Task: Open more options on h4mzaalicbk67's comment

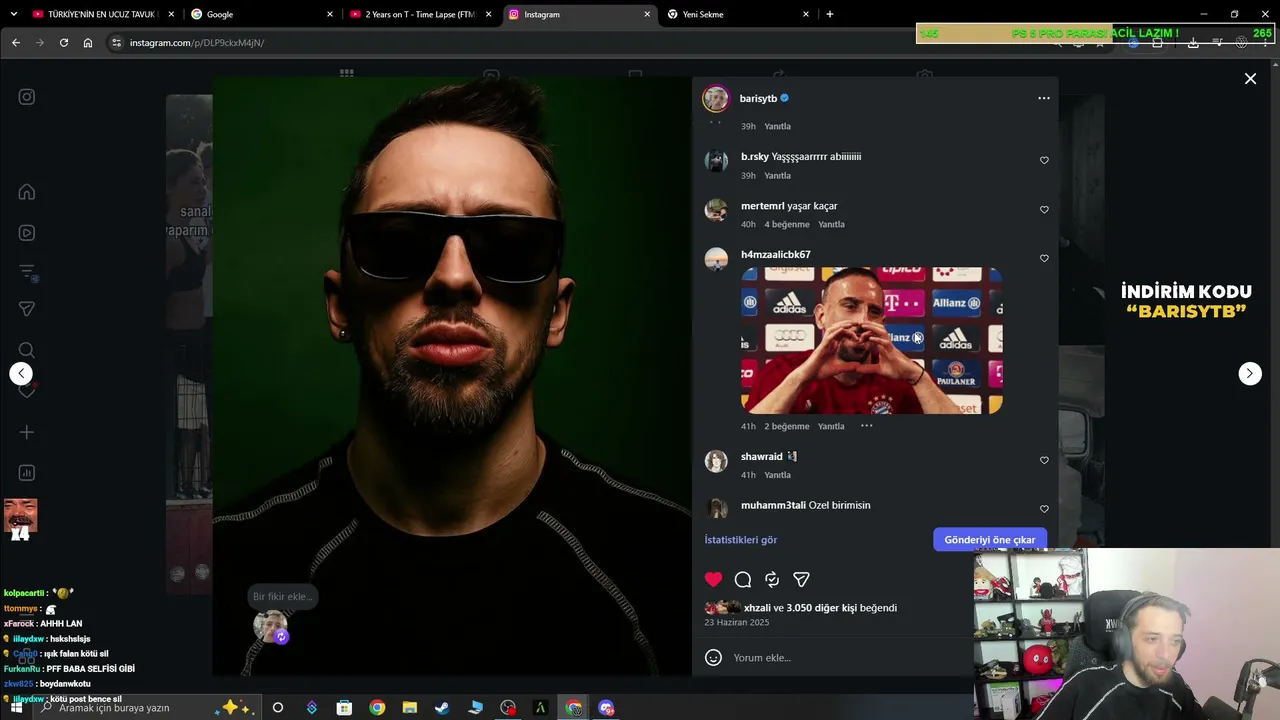Action: pos(867,426)
